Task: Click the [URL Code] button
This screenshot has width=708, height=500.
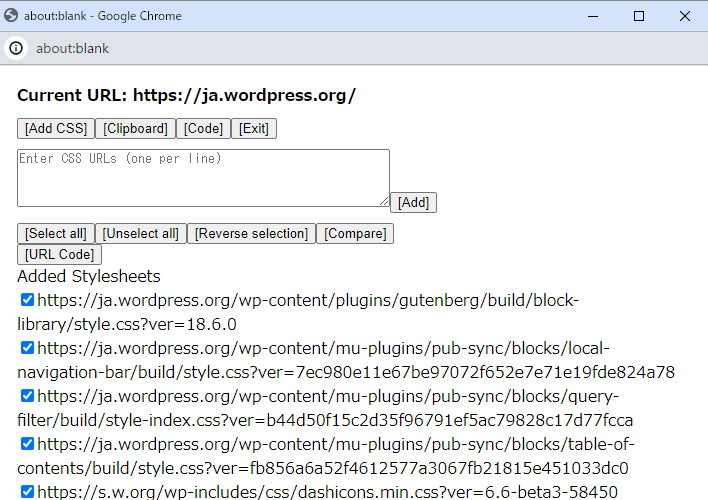Action: tap(59, 254)
